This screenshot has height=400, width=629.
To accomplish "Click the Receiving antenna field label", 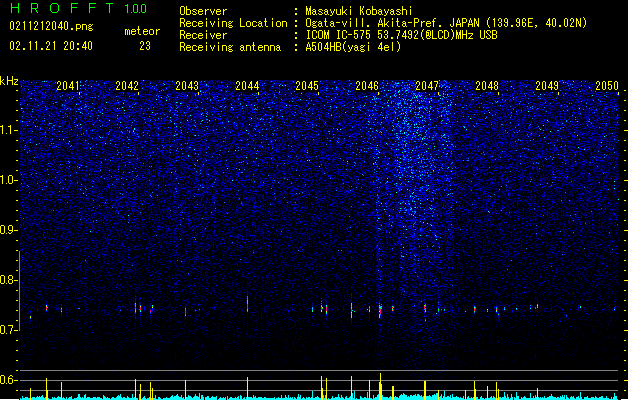I will click(230, 47).
